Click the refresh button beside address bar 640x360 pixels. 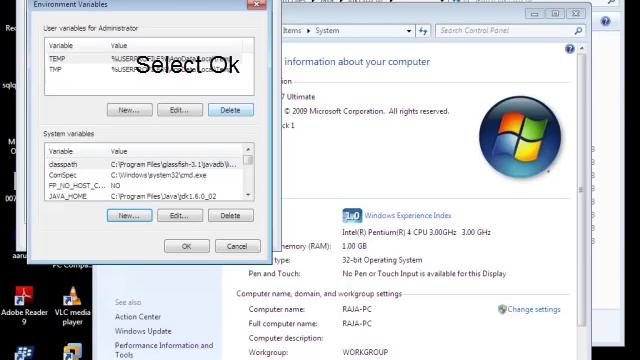(423, 31)
